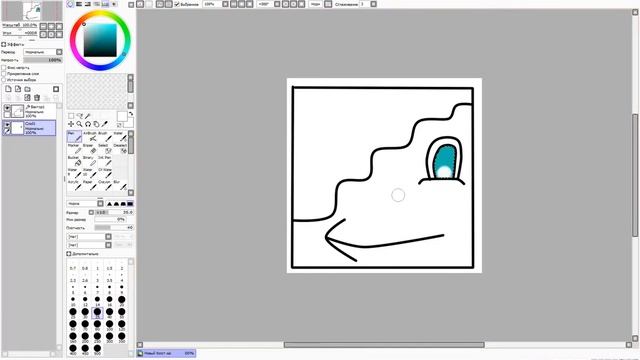Select the lasso selection tool
The width and height of the screenshot is (640, 360).
coord(80,116)
